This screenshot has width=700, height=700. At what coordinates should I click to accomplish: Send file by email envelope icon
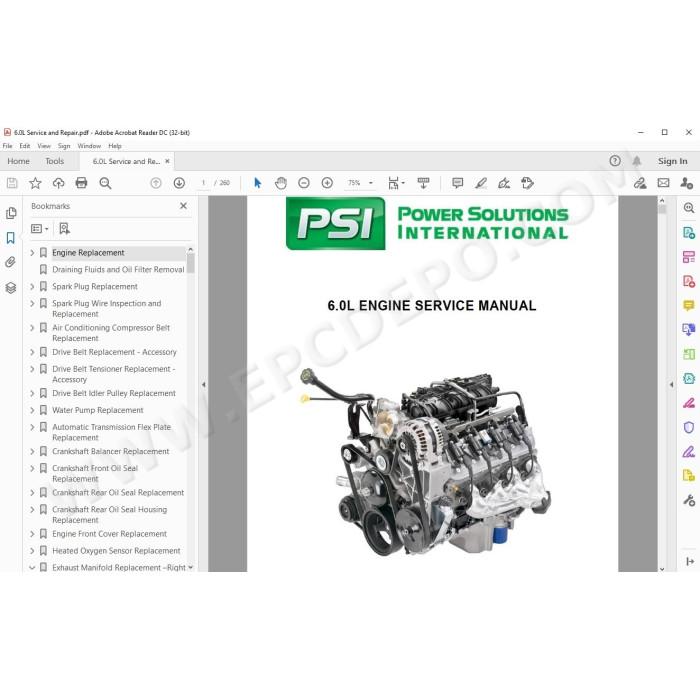pos(663,183)
